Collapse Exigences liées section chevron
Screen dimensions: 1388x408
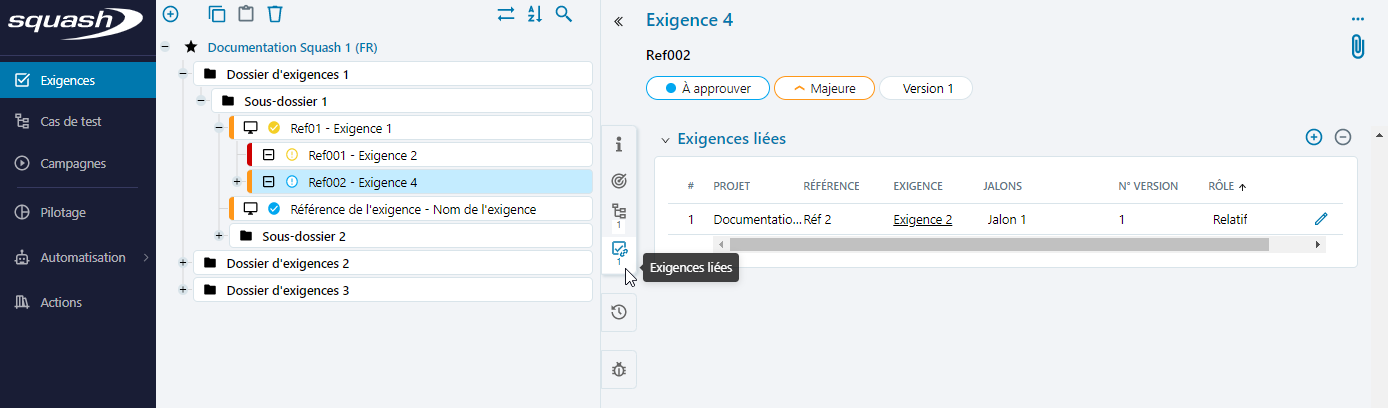point(665,140)
